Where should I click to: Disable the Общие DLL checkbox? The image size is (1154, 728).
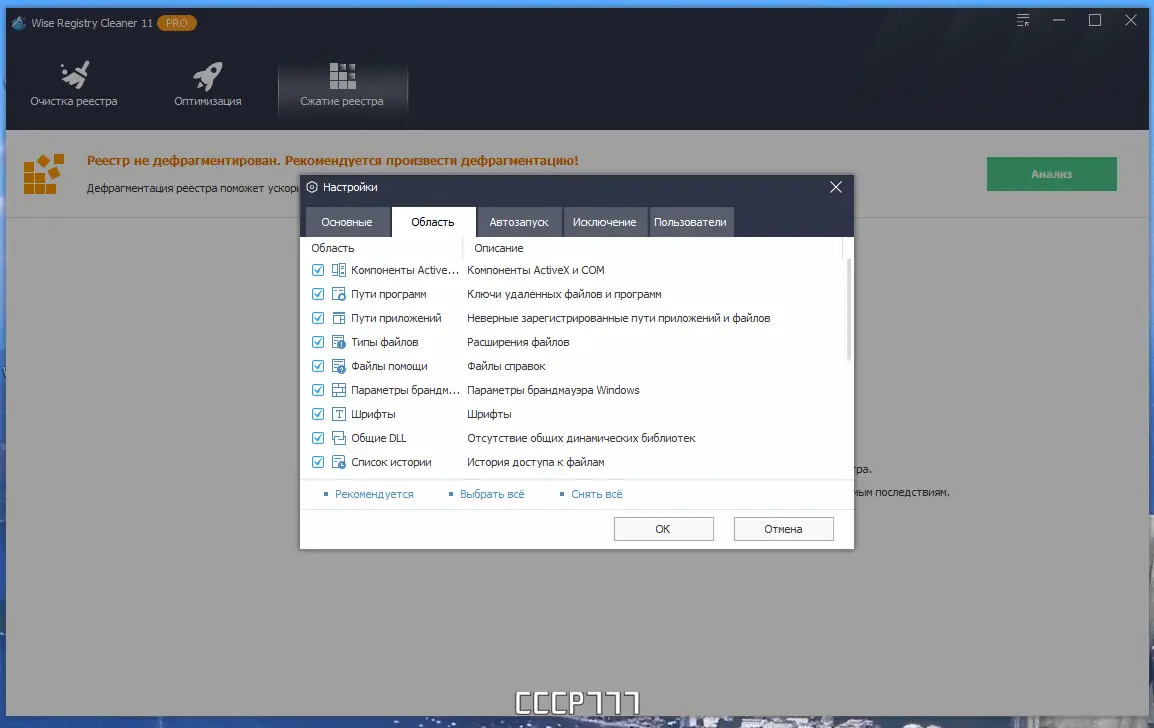pos(318,438)
